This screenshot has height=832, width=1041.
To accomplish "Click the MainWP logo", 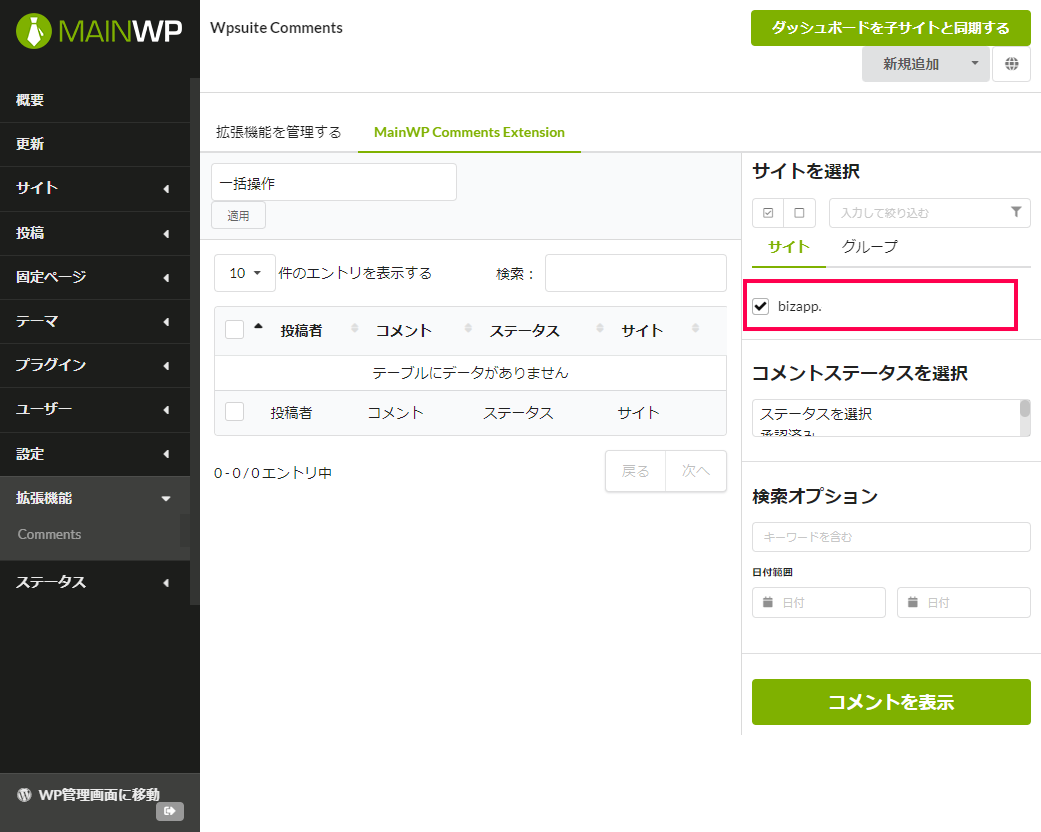I will [99, 31].
